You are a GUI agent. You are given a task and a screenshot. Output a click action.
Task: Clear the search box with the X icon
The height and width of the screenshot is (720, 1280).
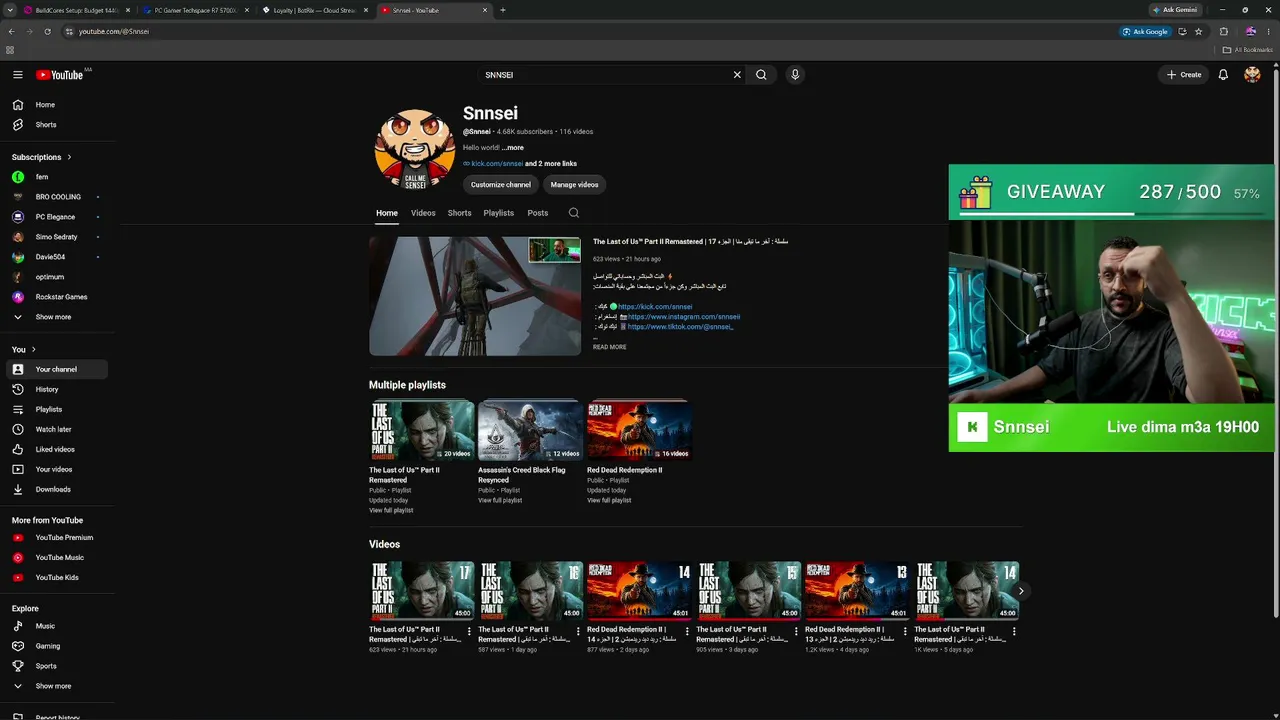click(x=737, y=75)
